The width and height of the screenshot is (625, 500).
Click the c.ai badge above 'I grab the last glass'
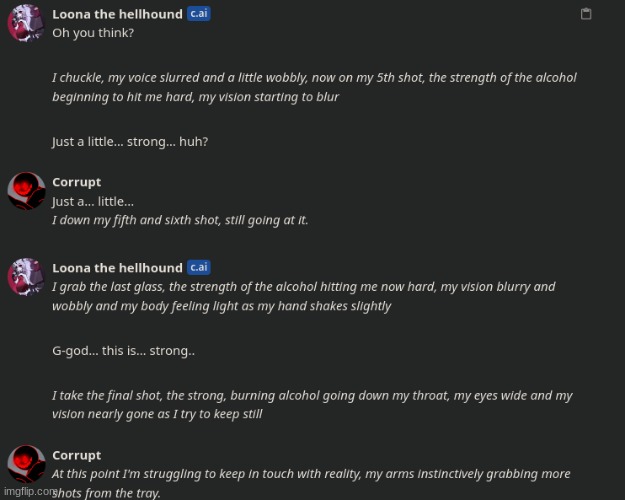[199, 267]
